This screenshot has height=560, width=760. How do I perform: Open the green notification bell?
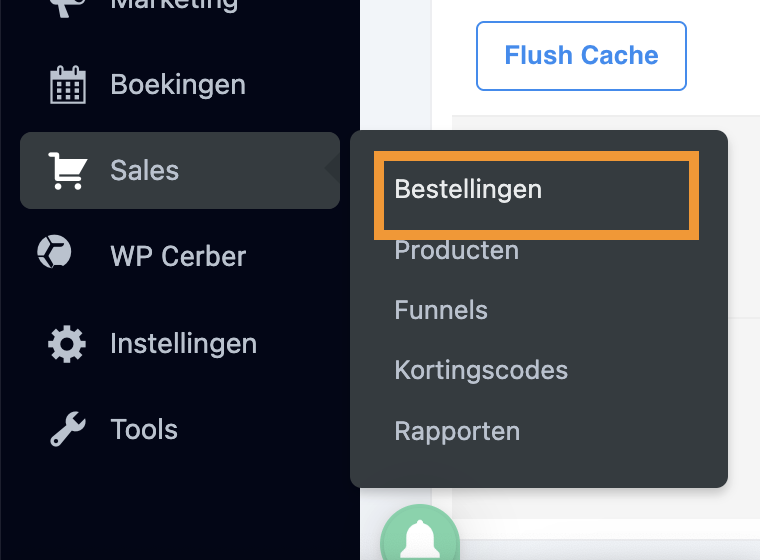tap(420, 535)
